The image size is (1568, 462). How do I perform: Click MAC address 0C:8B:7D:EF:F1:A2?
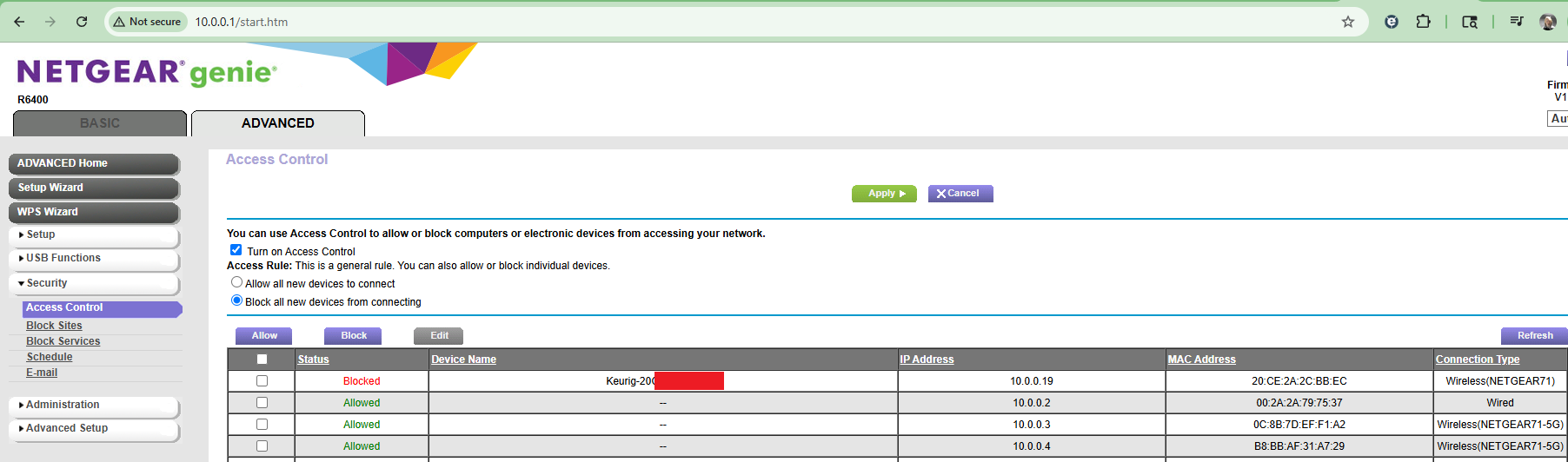coord(1299,425)
